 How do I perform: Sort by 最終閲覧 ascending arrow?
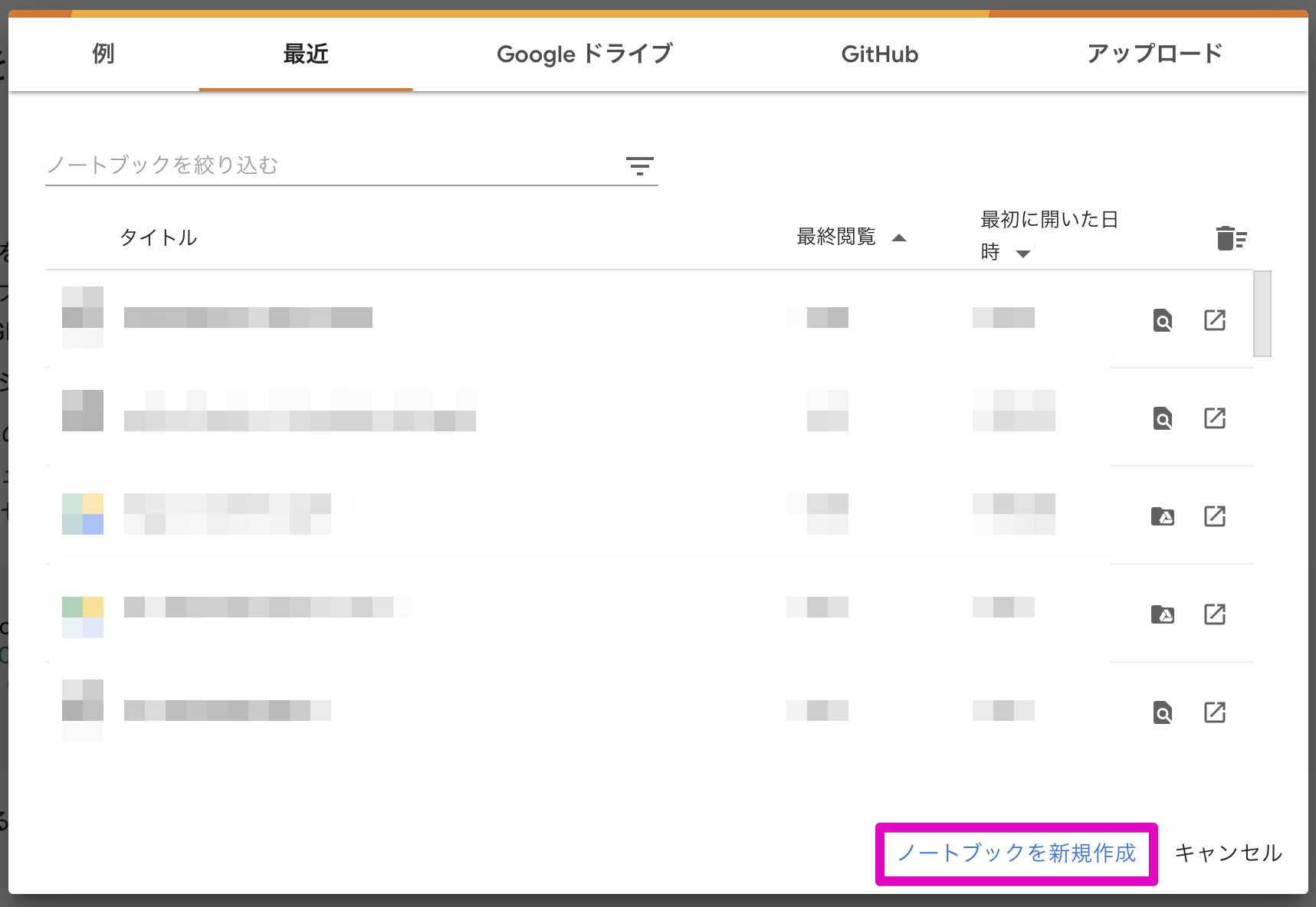899,237
